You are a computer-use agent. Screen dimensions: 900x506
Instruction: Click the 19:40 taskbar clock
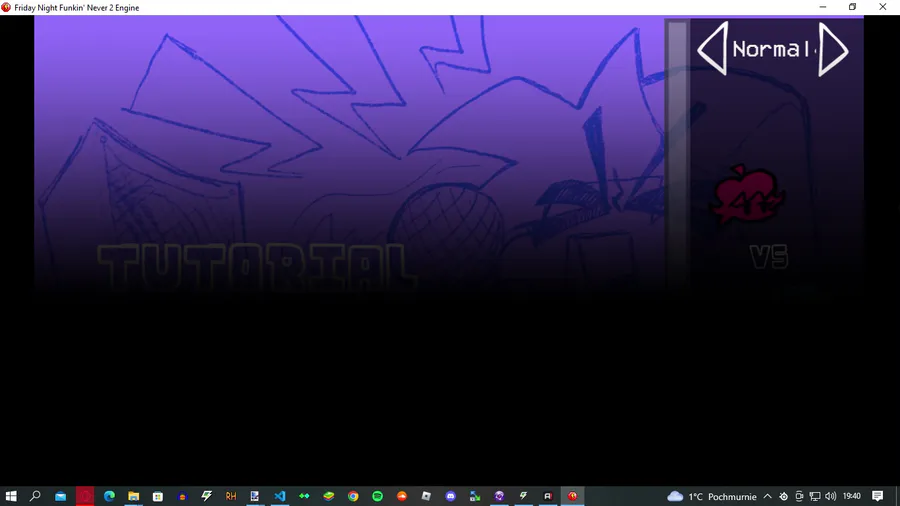(x=852, y=496)
